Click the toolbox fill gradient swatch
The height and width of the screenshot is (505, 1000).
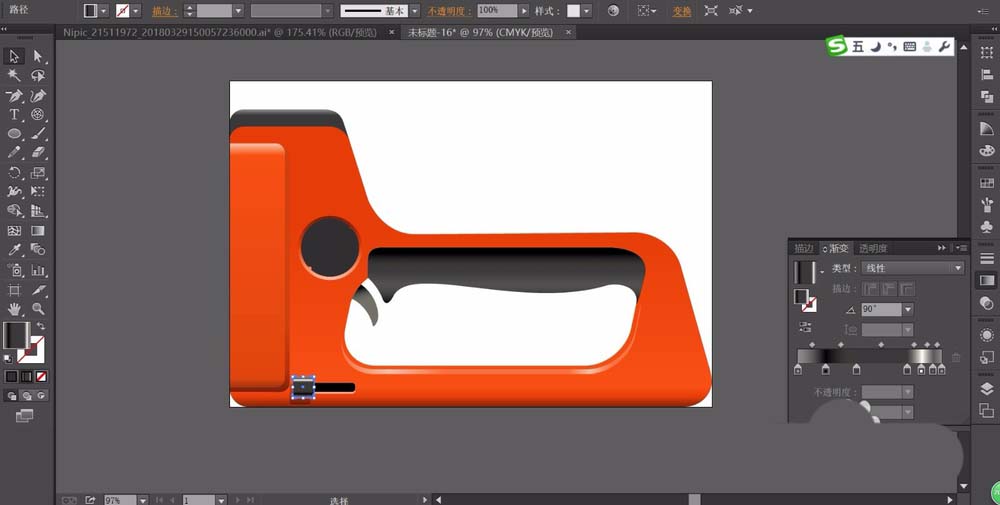[16, 335]
